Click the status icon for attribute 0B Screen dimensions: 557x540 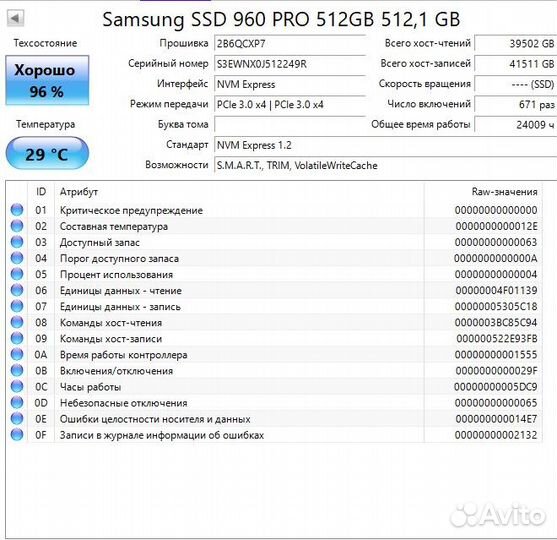(x=17, y=371)
